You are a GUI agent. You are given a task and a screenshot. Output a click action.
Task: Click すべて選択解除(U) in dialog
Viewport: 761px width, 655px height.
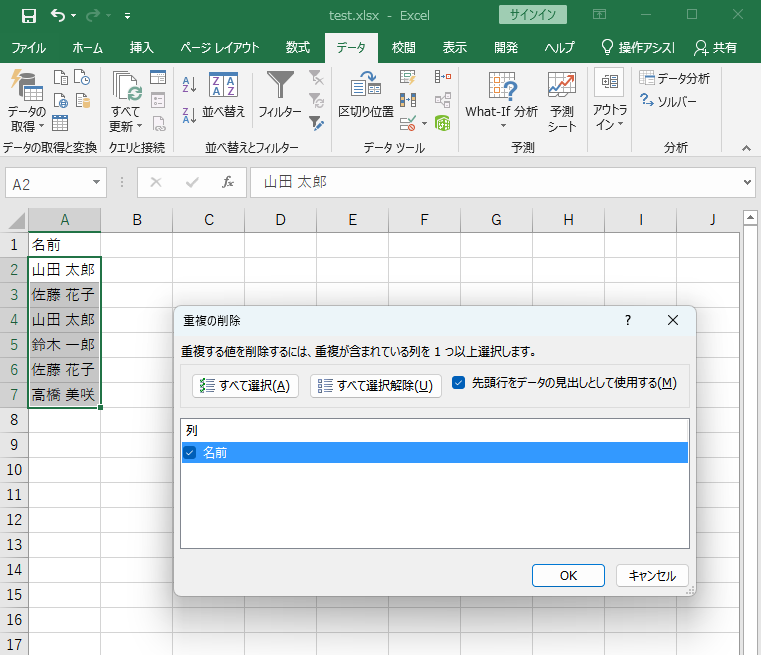pyautogui.click(x=376, y=386)
